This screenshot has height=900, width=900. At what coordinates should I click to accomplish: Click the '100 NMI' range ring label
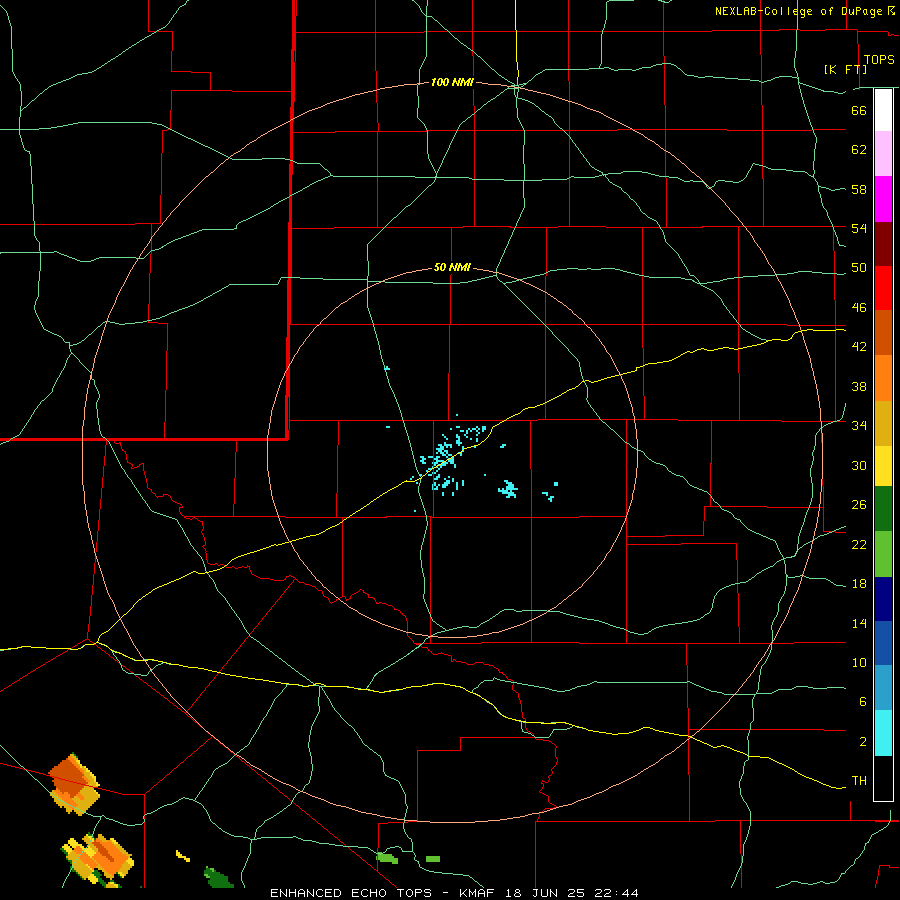click(x=452, y=83)
